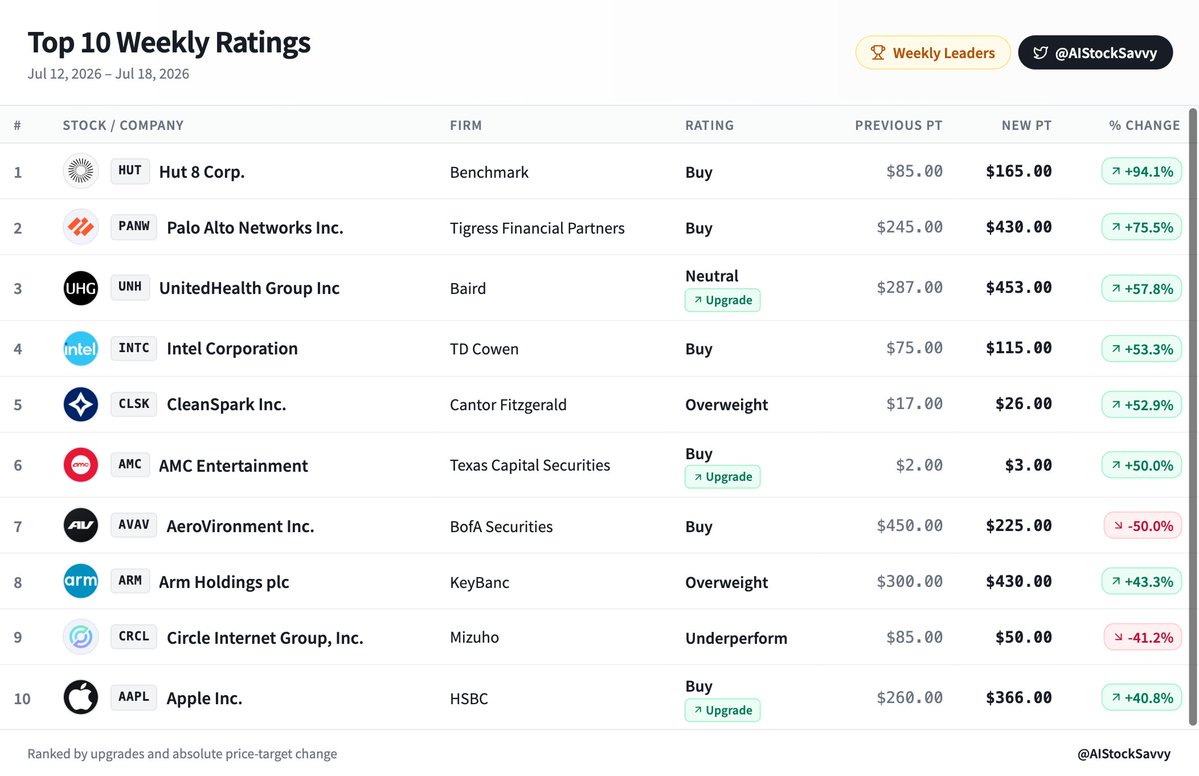
Task: Click the Arm Holdings logo icon
Action: (x=80, y=582)
